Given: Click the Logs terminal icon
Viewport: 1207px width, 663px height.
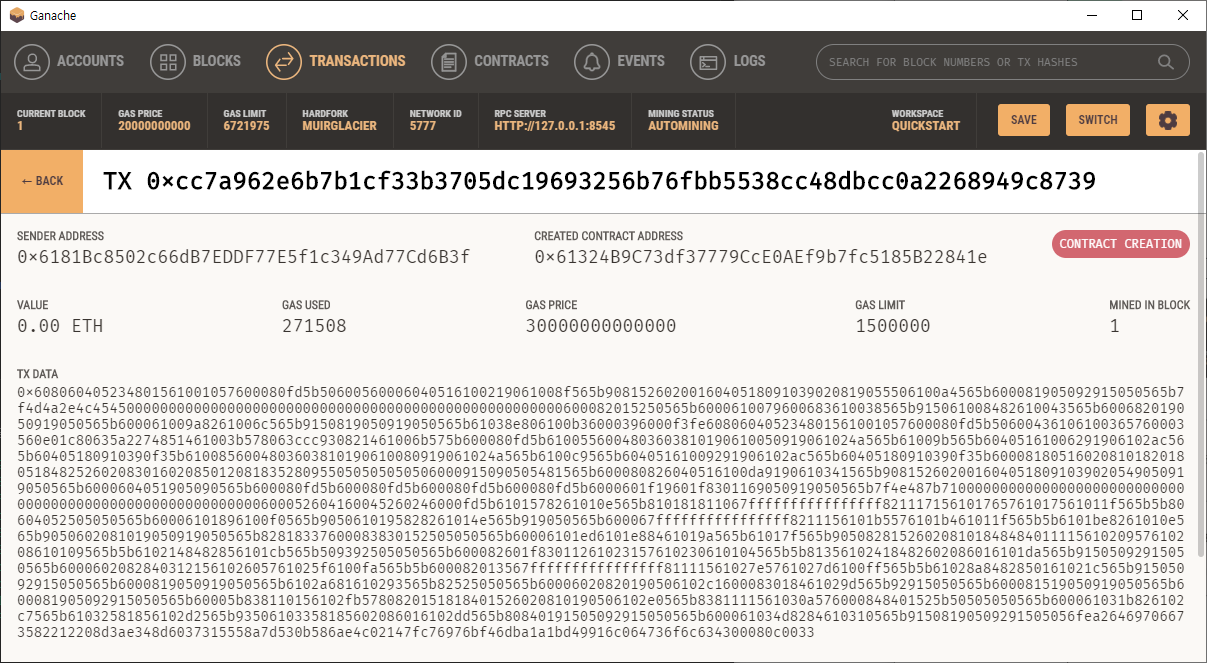Looking at the screenshot, I should click(708, 62).
